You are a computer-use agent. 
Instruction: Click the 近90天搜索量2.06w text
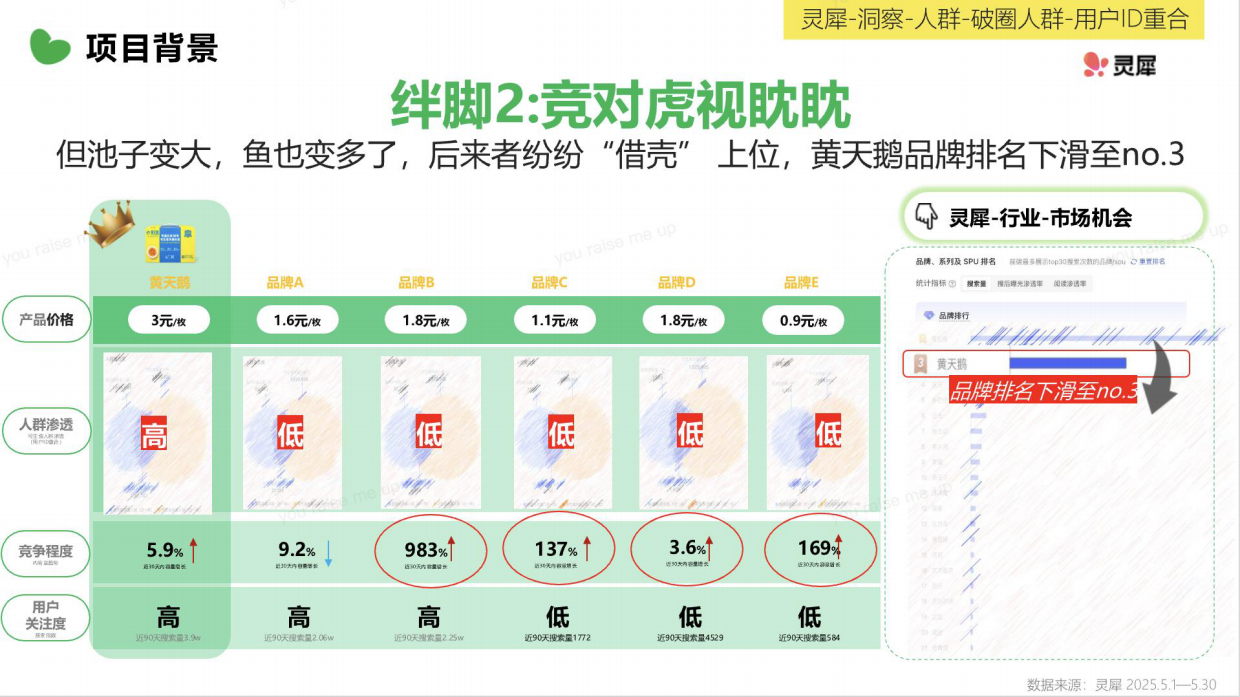click(x=298, y=637)
